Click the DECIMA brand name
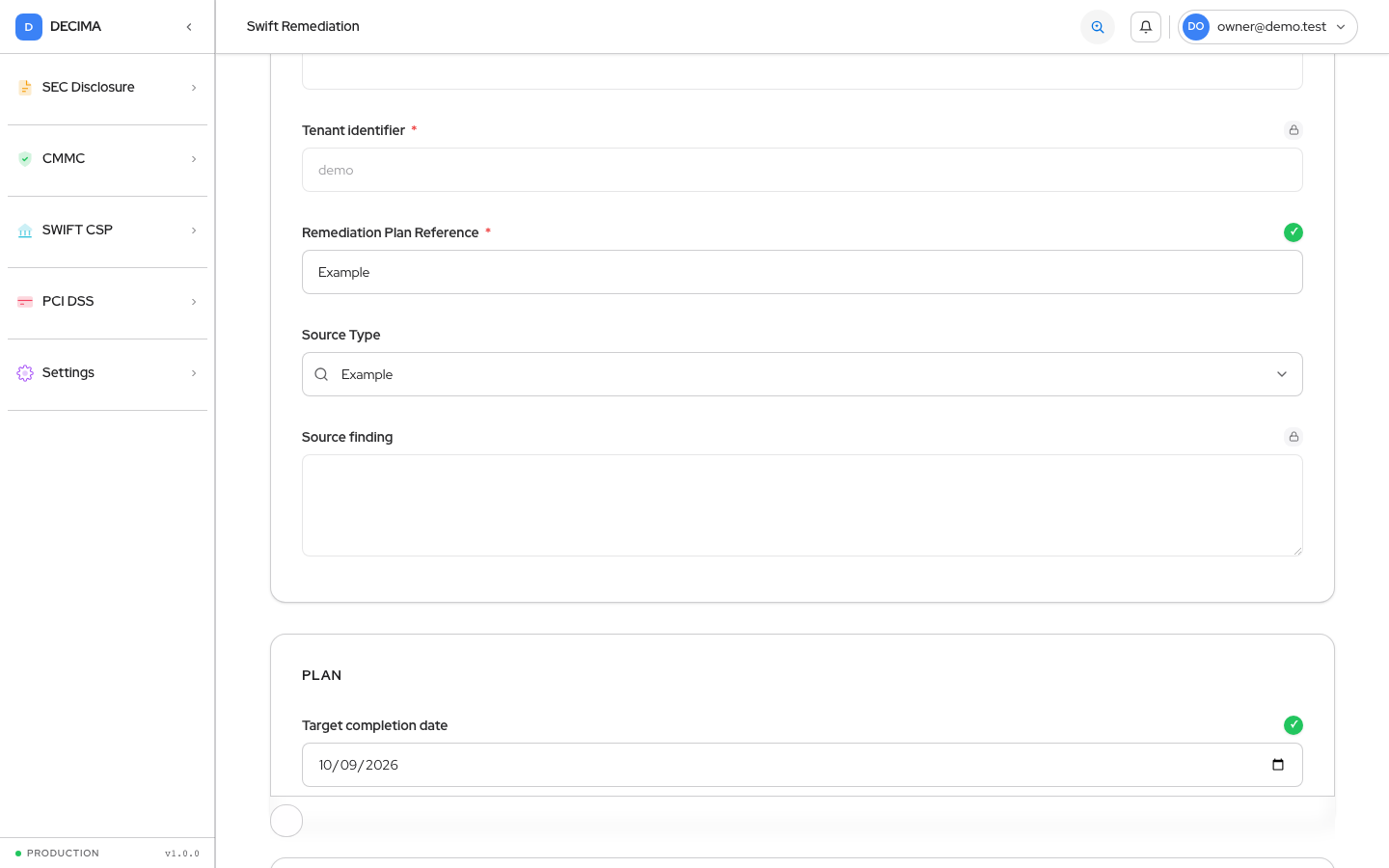 pyautogui.click(x=75, y=27)
